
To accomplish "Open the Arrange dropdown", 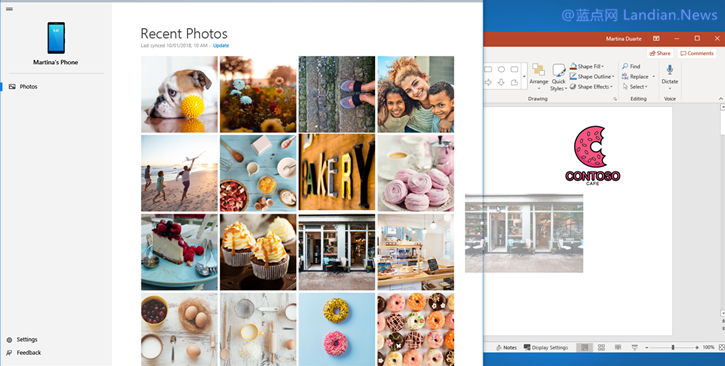I will pos(539,77).
